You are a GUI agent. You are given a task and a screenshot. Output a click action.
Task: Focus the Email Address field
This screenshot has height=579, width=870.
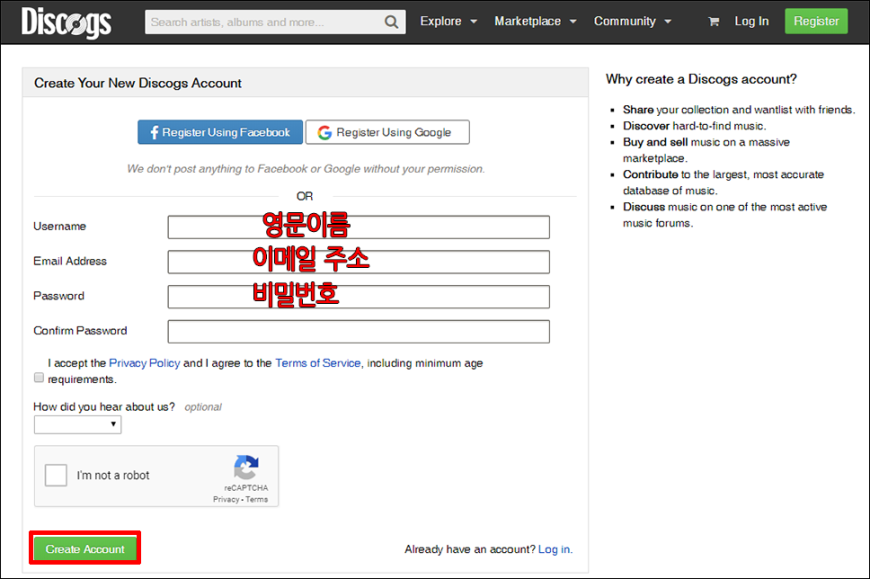point(358,262)
